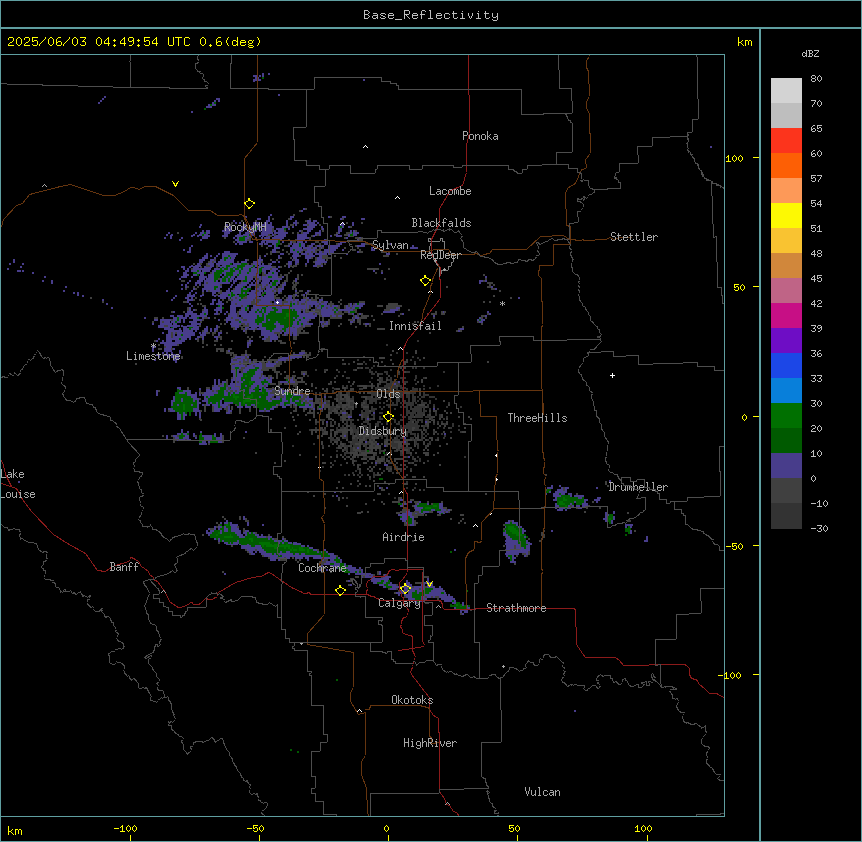The width and height of the screenshot is (862, 842).
Task: Click the Blackfalds city label
Action: coord(441,223)
